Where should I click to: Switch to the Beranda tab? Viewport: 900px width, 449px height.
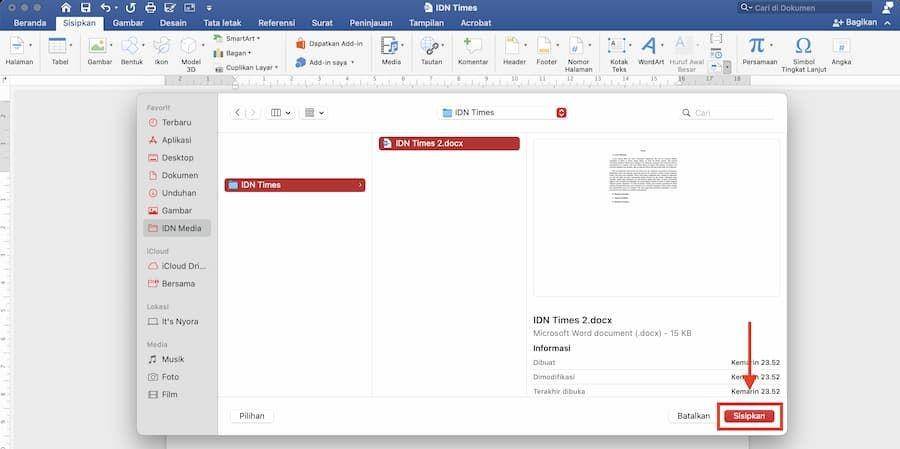[x=30, y=23]
